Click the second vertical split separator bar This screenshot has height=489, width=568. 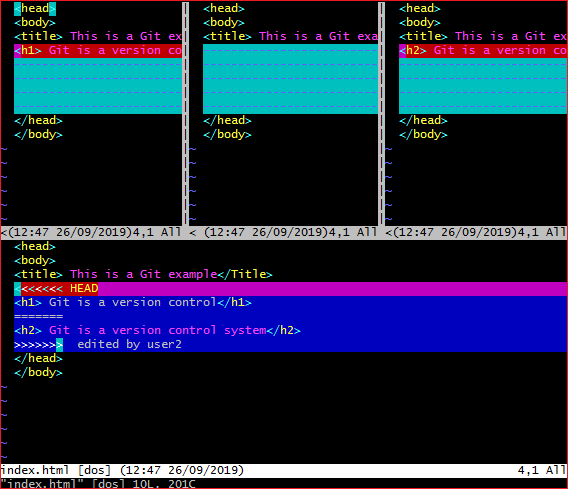381,113
